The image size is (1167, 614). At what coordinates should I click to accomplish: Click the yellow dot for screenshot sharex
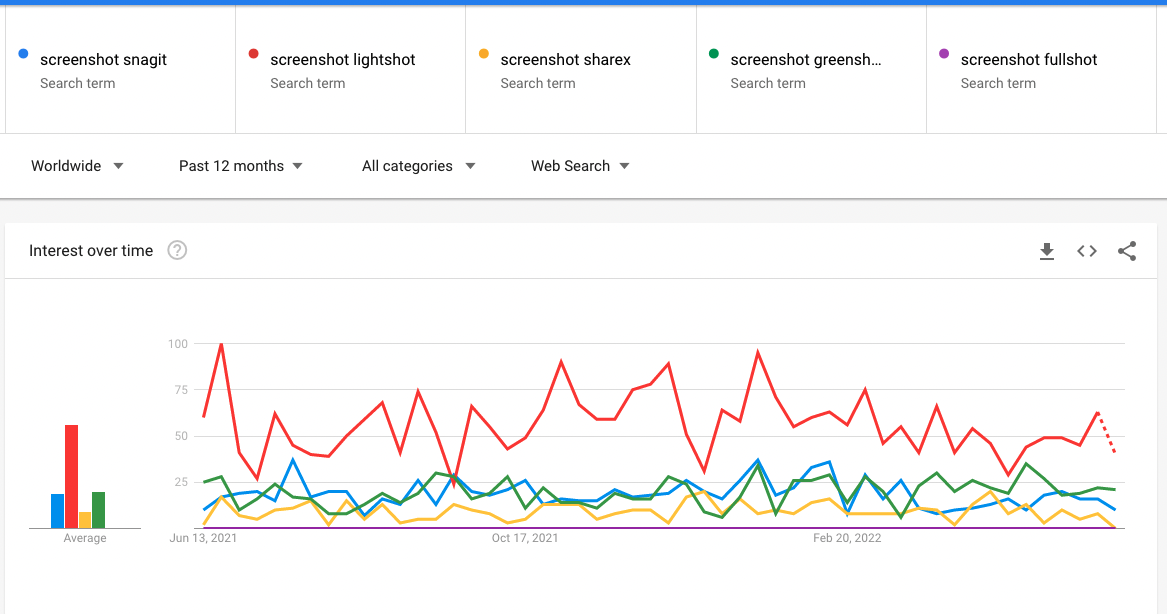click(x=483, y=54)
